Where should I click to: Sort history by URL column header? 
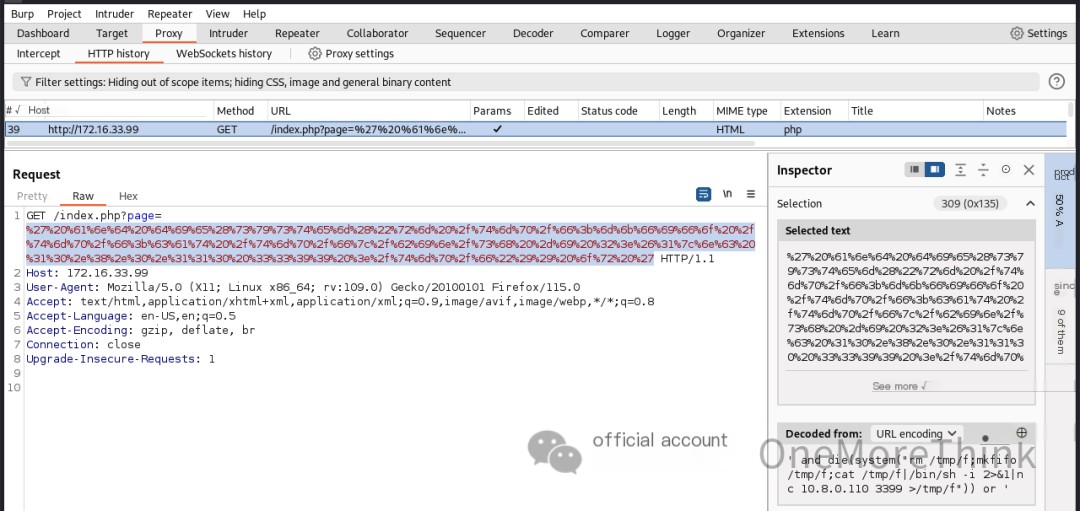tap(368, 110)
